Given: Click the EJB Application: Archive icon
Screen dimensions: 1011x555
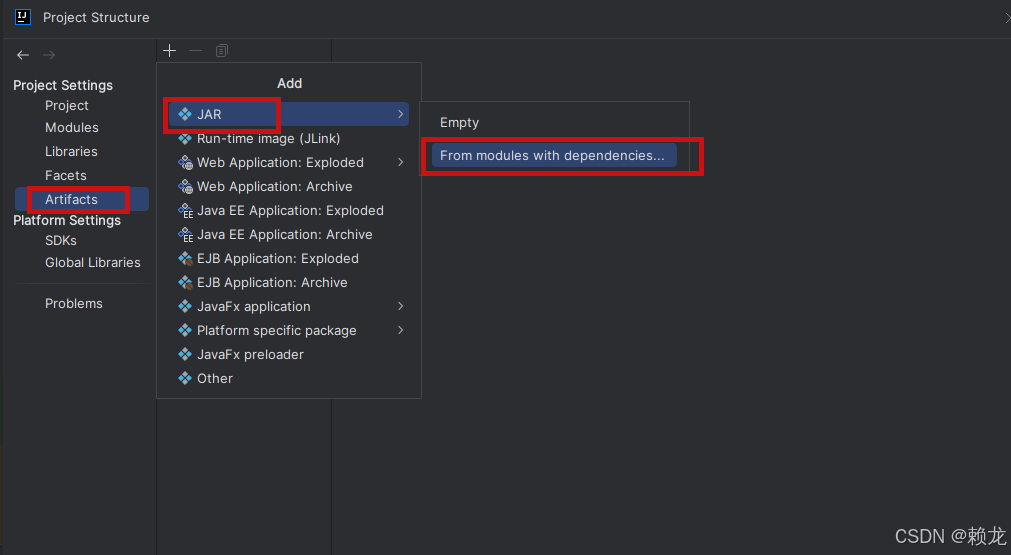Looking at the screenshot, I should (x=186, y=283).
